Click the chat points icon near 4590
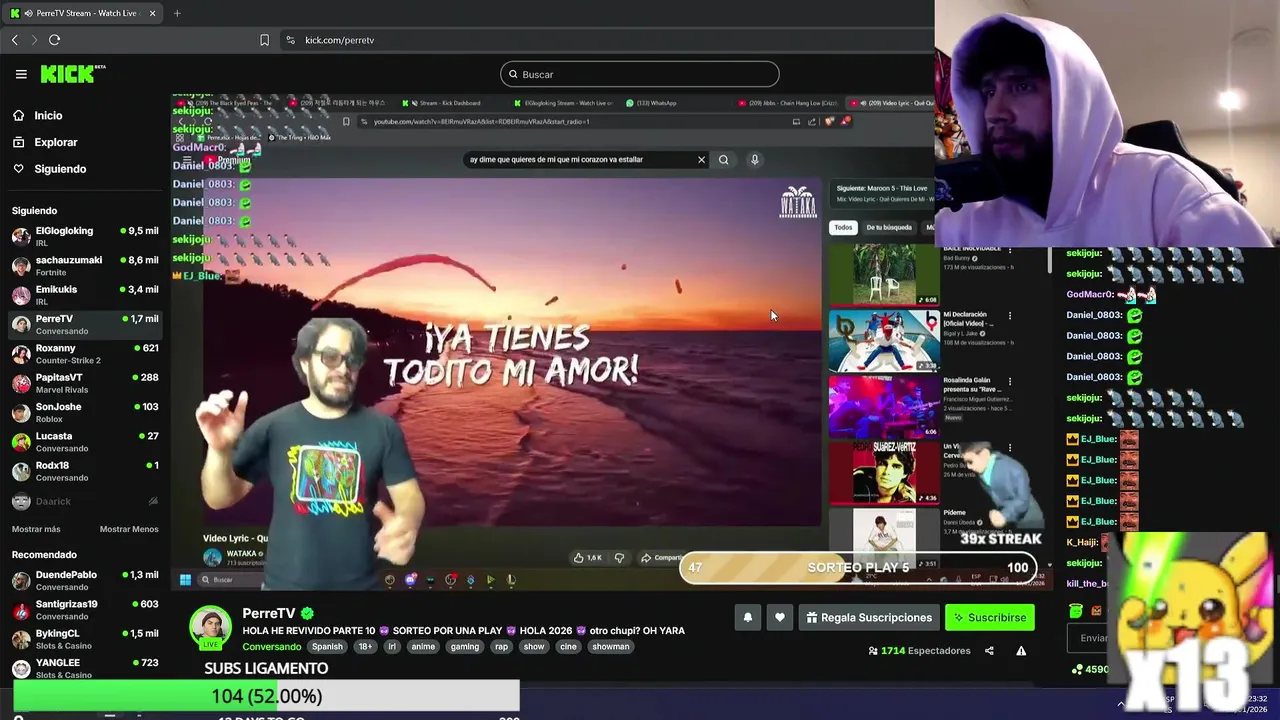This screenshot has width=1280, height=720. click(x=1076, y=669)
